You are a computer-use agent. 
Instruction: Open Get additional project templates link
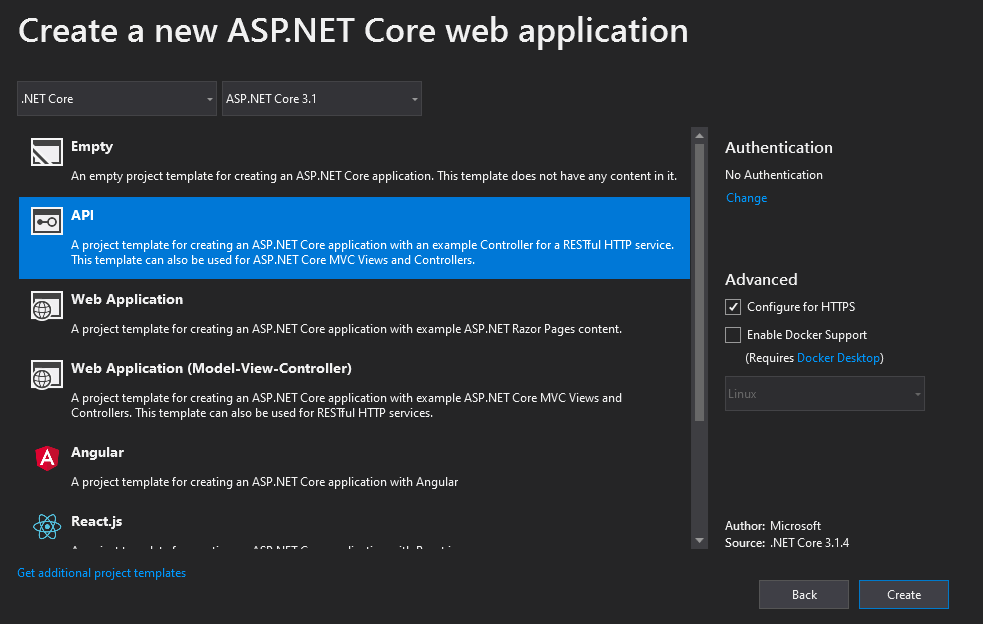click(x=102, y=573)
